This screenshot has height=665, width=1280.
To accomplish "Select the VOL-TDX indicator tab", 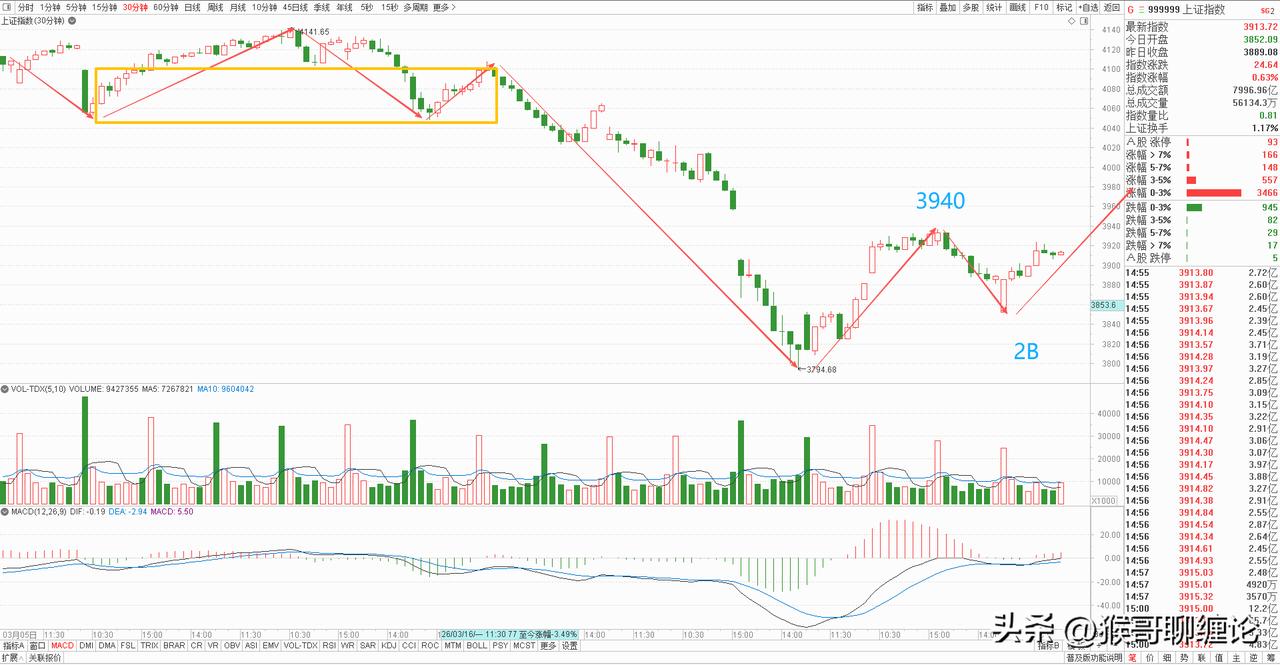I will (x=300, y=646).
